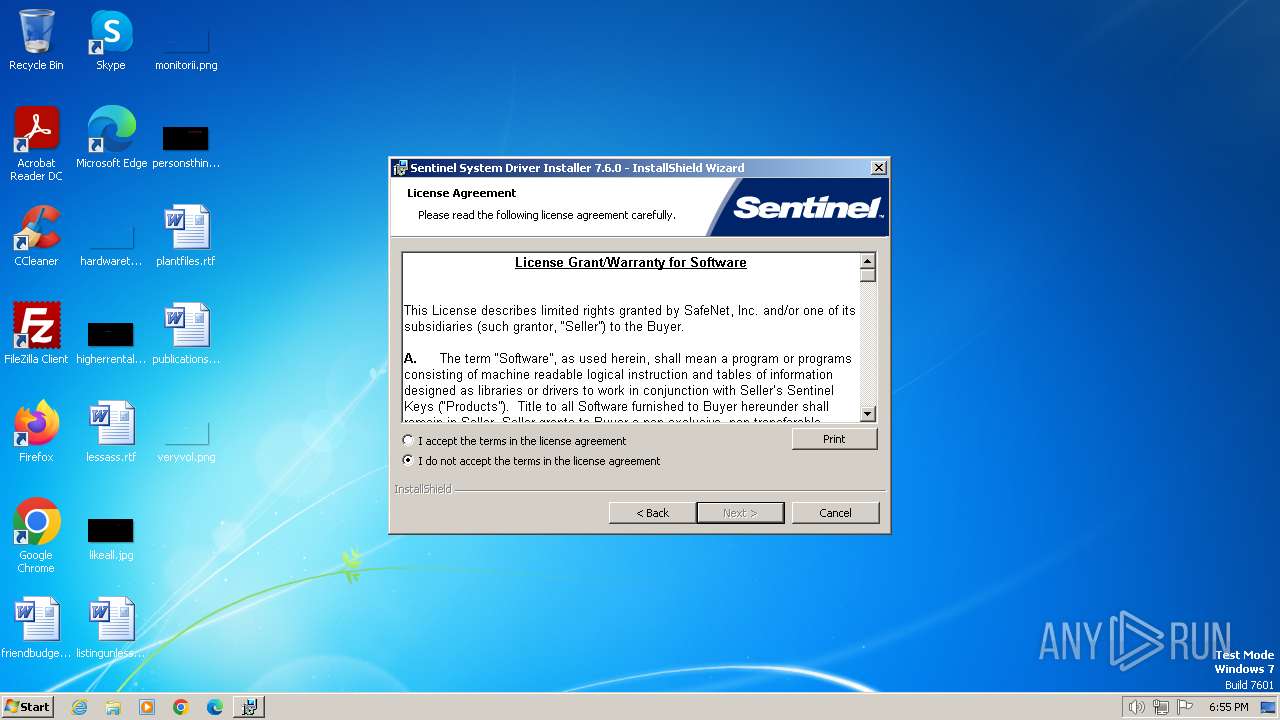Click the license text scroll-down arrow
This screenshot has width=1280, height=720.
coord(867,414)
